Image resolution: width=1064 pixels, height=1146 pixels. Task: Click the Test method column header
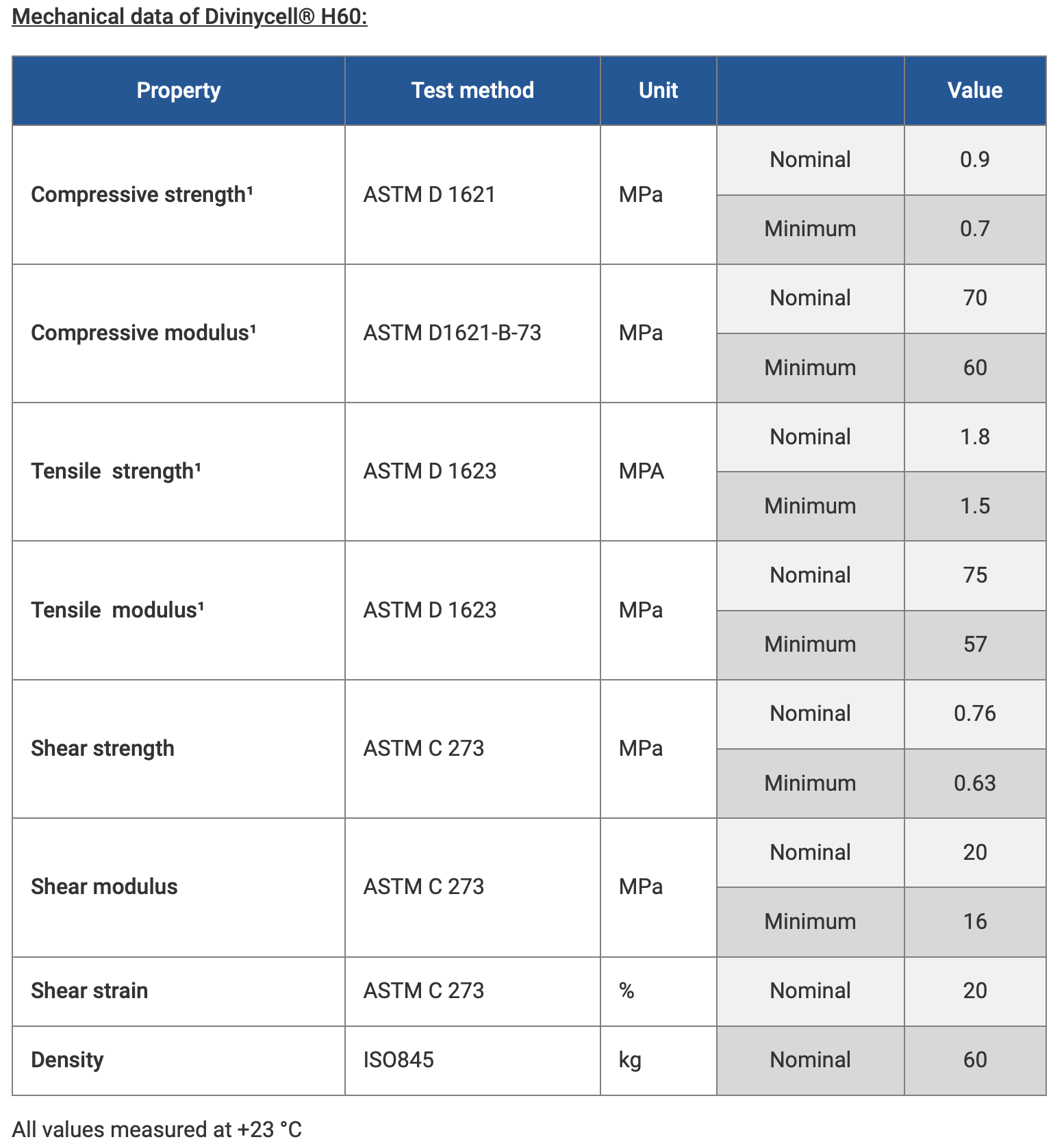pyautogui.click(x=472, y=90)
